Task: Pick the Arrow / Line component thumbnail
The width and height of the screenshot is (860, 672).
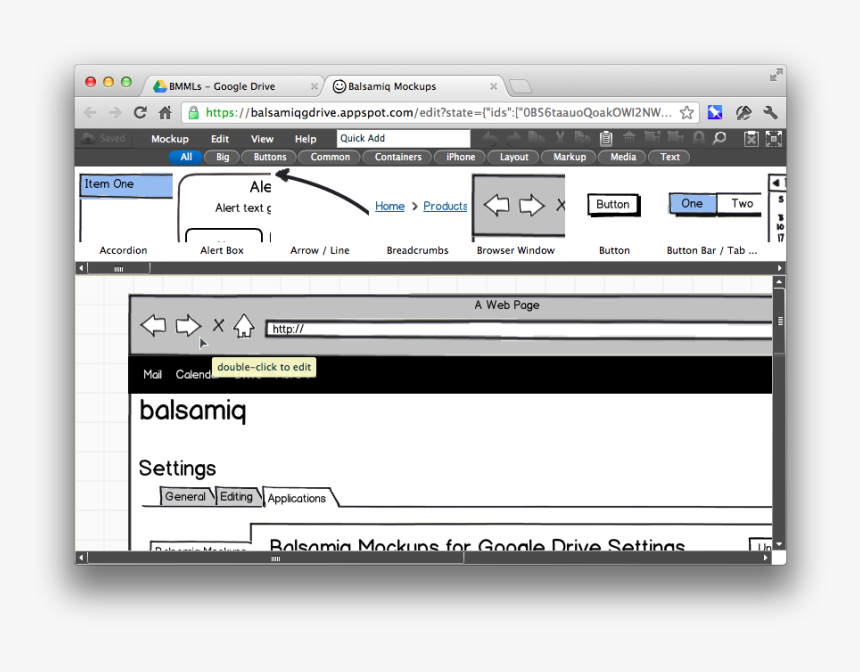Action: click(321, 192)
